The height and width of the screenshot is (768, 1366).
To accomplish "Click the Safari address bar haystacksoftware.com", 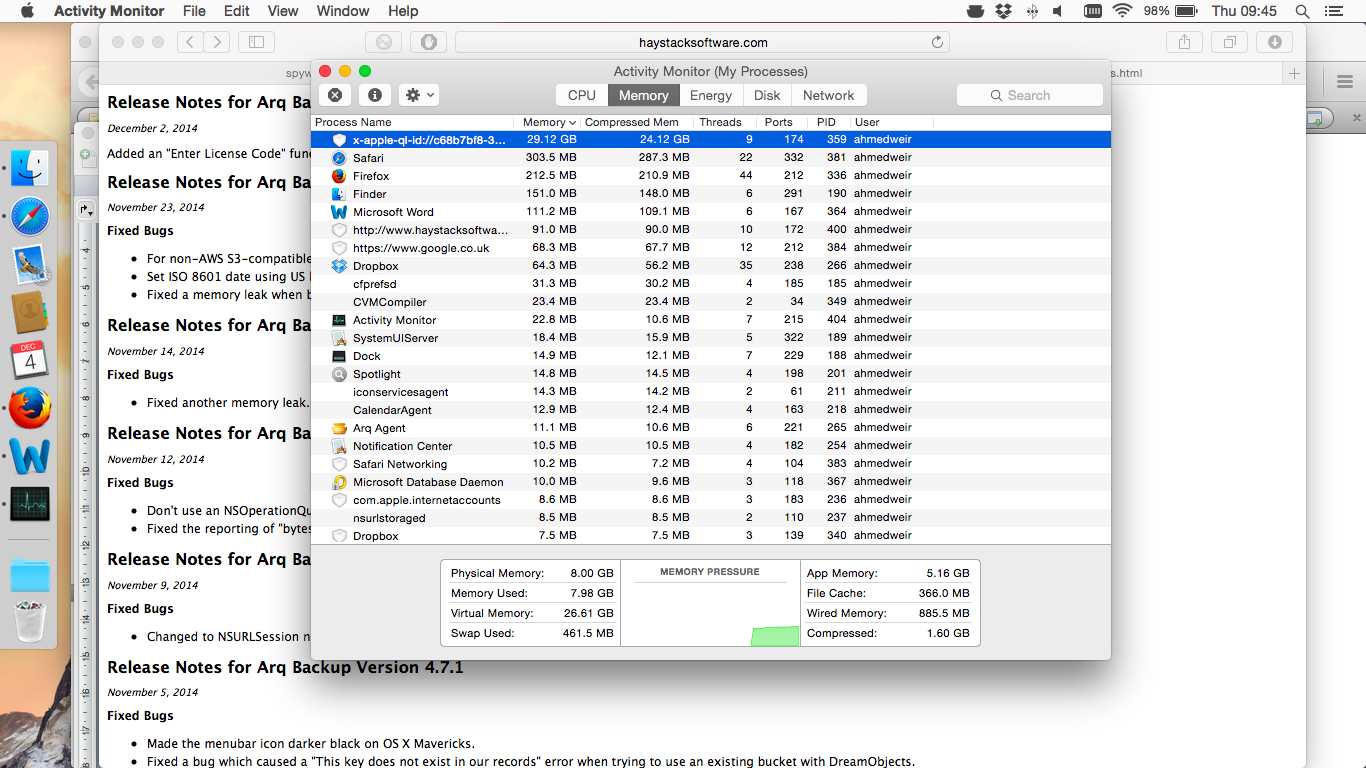I will tap(702, 42).
